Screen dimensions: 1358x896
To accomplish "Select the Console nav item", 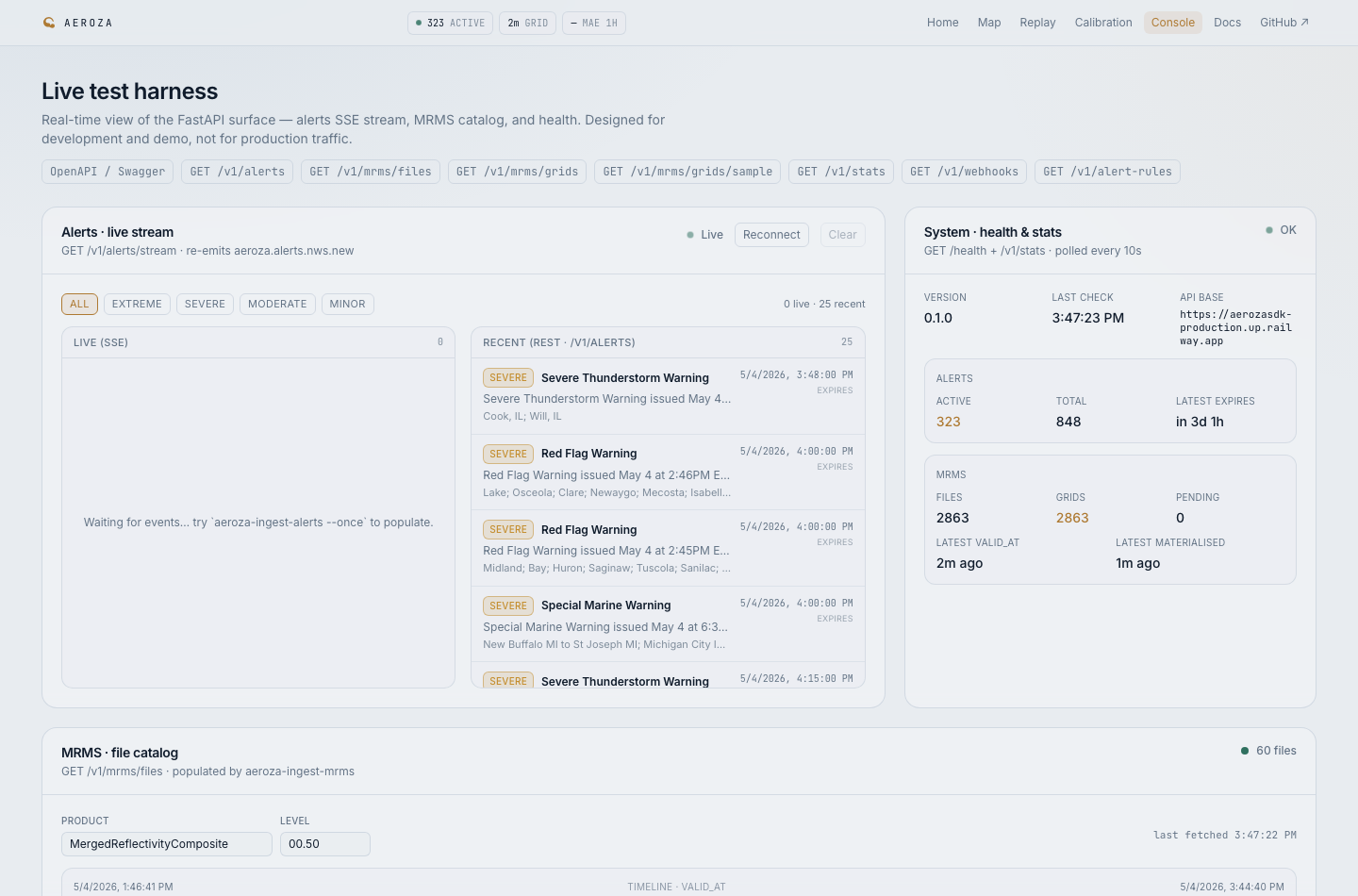I will [x=1173, y=23].
